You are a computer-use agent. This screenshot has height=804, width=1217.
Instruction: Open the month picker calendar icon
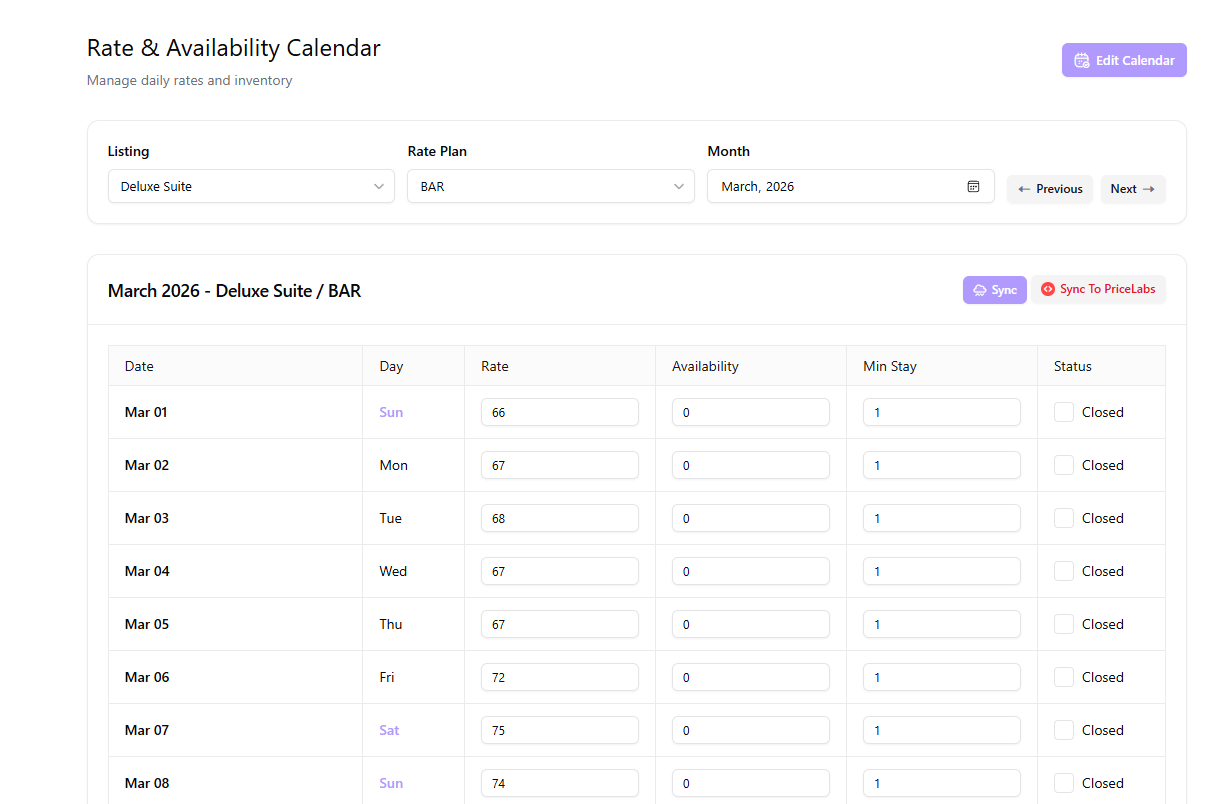[973, 186]
